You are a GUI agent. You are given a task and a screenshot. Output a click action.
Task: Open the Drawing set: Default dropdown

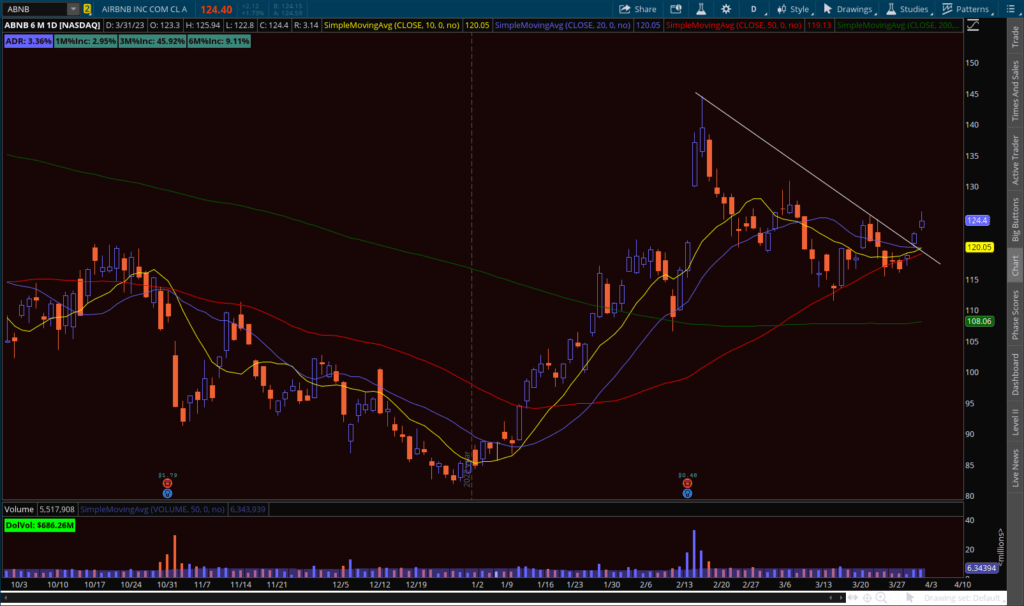coord(963,598)
